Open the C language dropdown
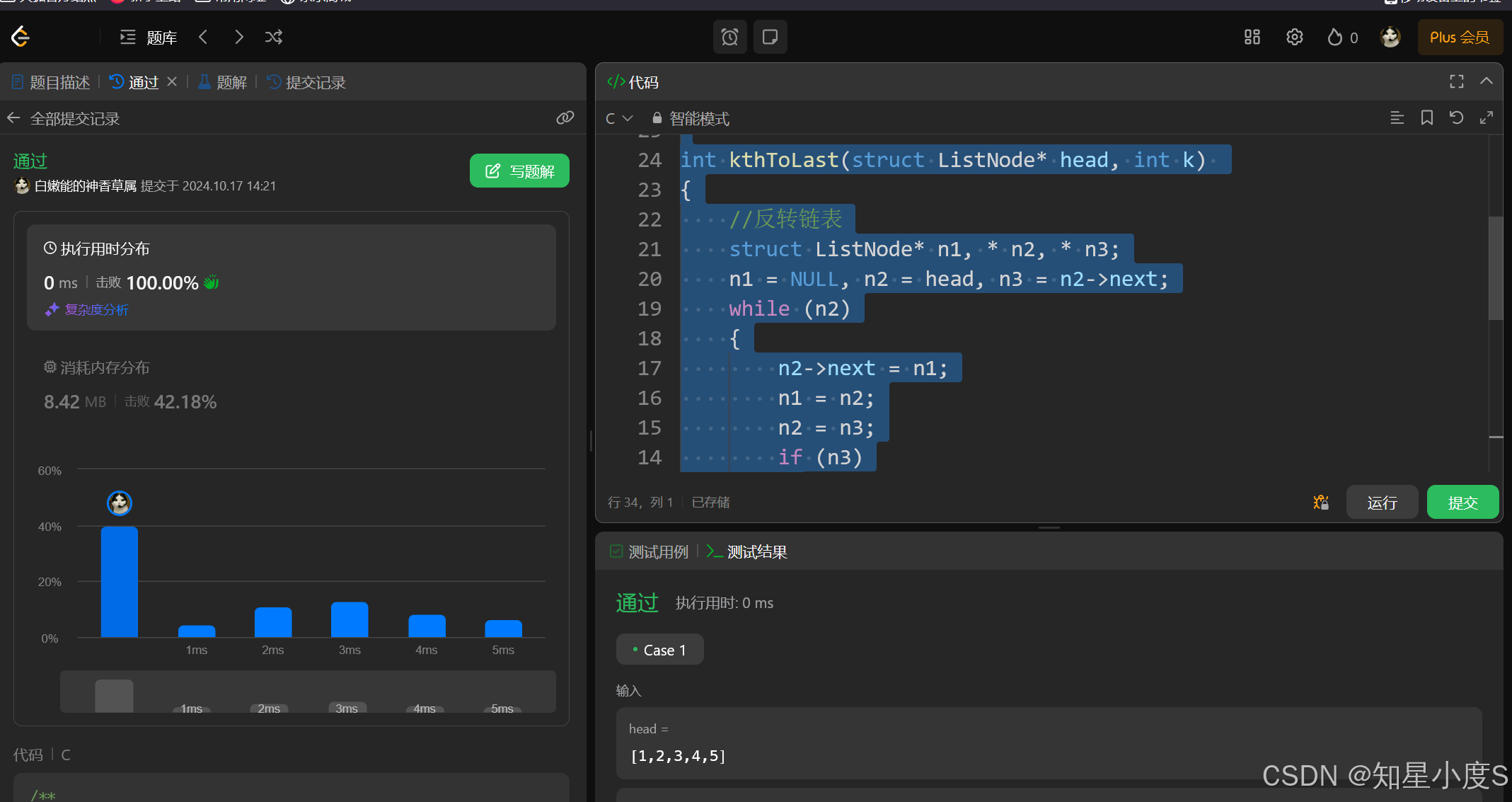The image size is (1512, 802). [x=618, y=118]
